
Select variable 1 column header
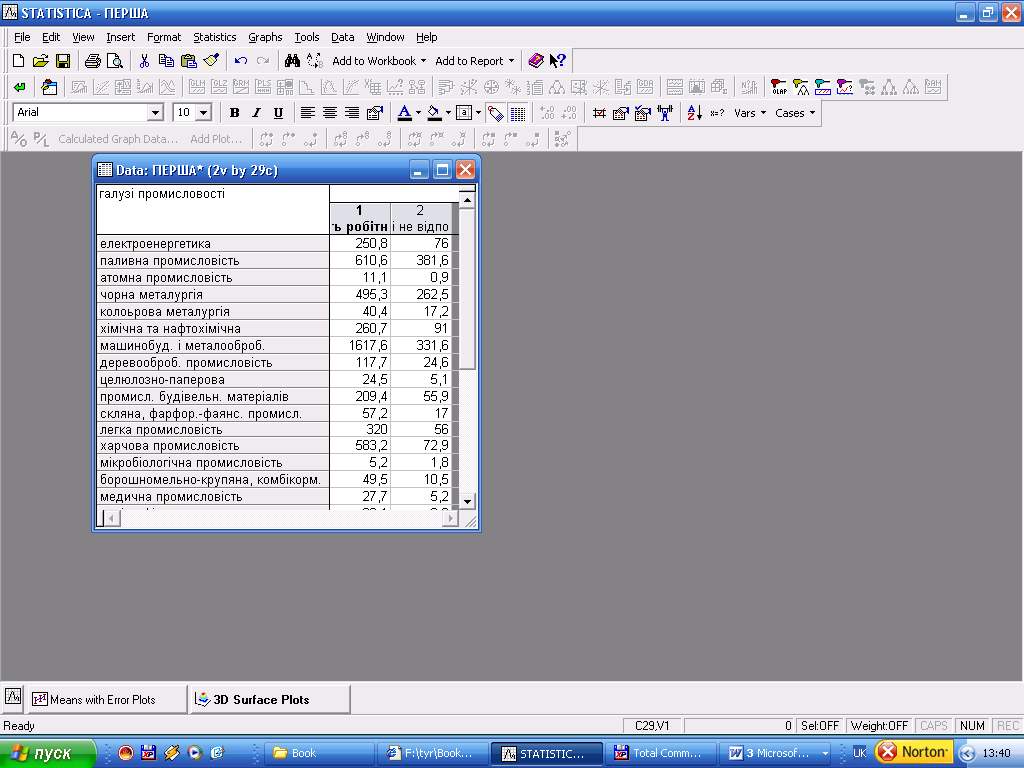360,218
